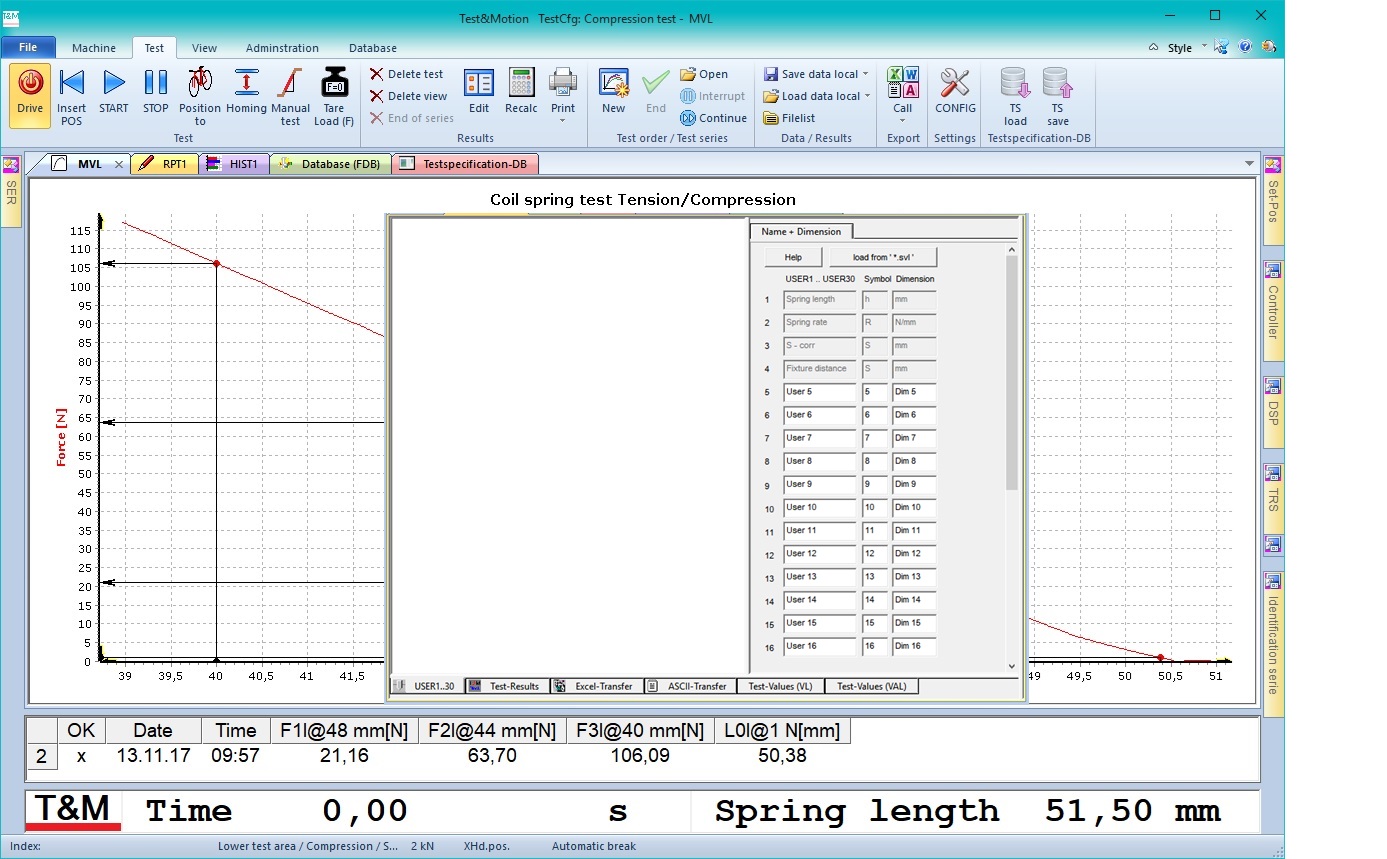Open the Style dropdown
This screenshot has height=859, width=1387.
[x=1186, y=48]
